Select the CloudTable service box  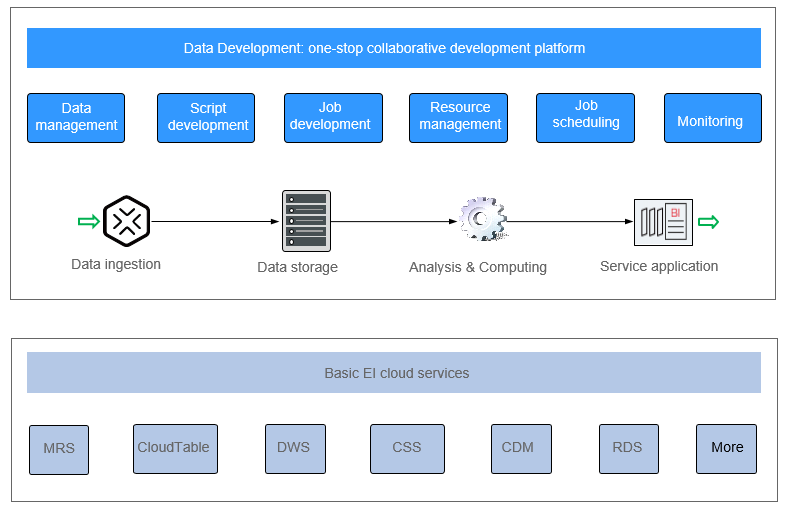[174, 448]
